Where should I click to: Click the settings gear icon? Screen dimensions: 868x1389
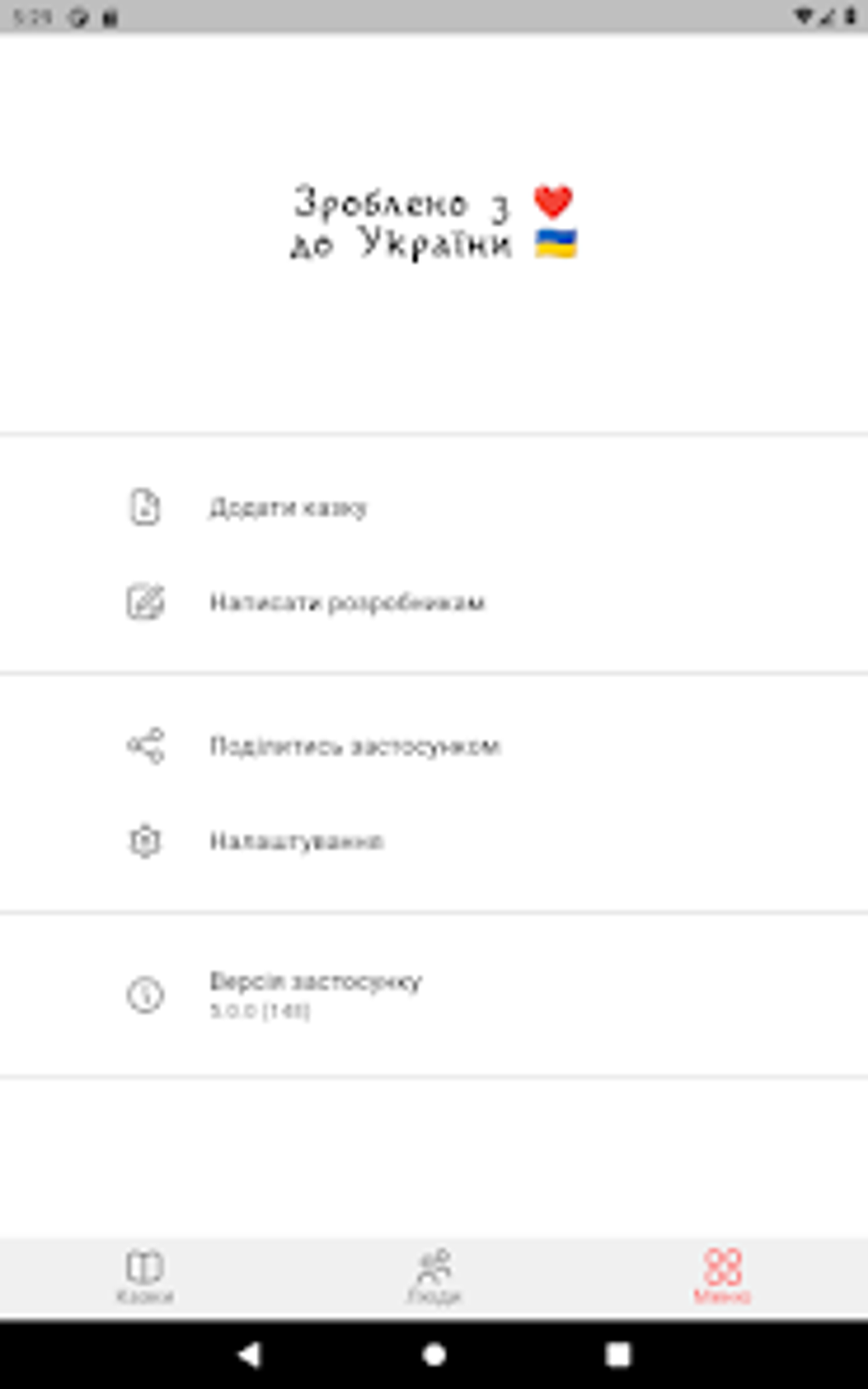tap(145, 841)
